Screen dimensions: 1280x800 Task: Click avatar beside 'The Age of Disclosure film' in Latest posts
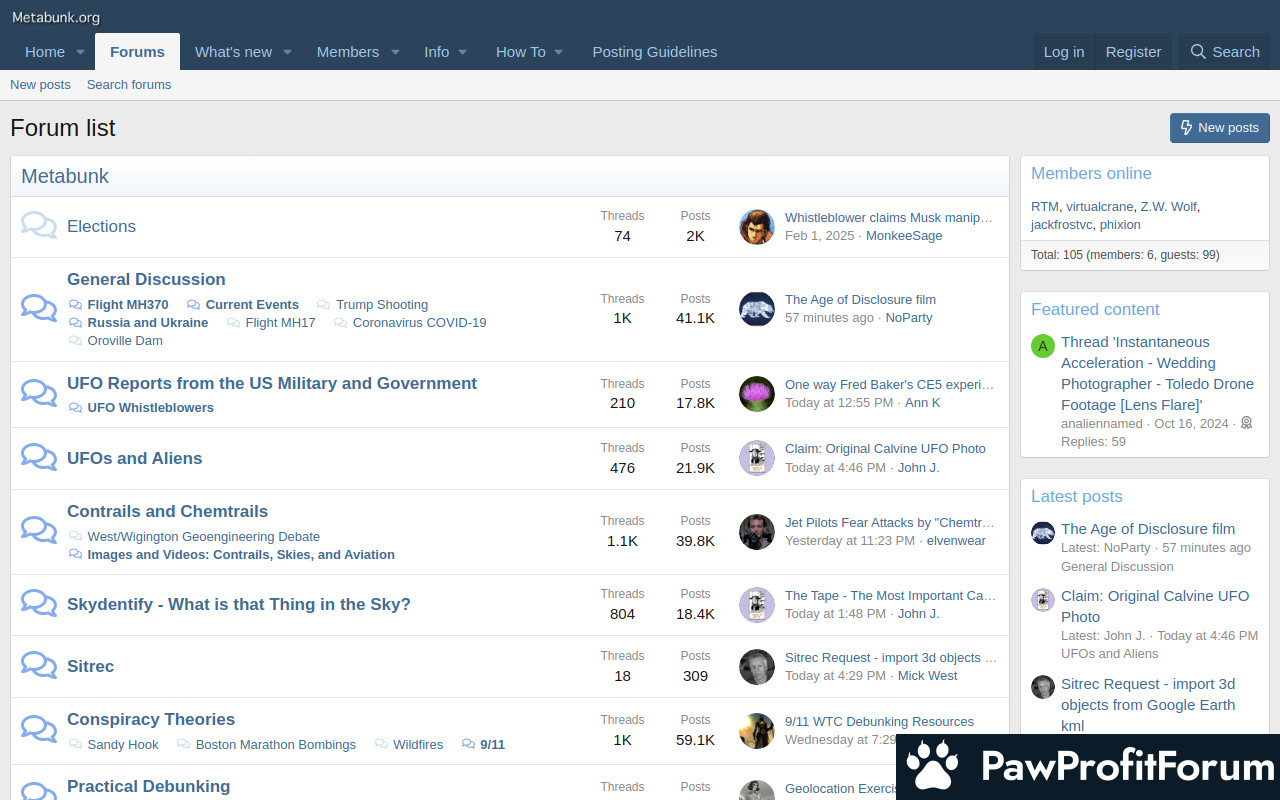[1043, 533]
